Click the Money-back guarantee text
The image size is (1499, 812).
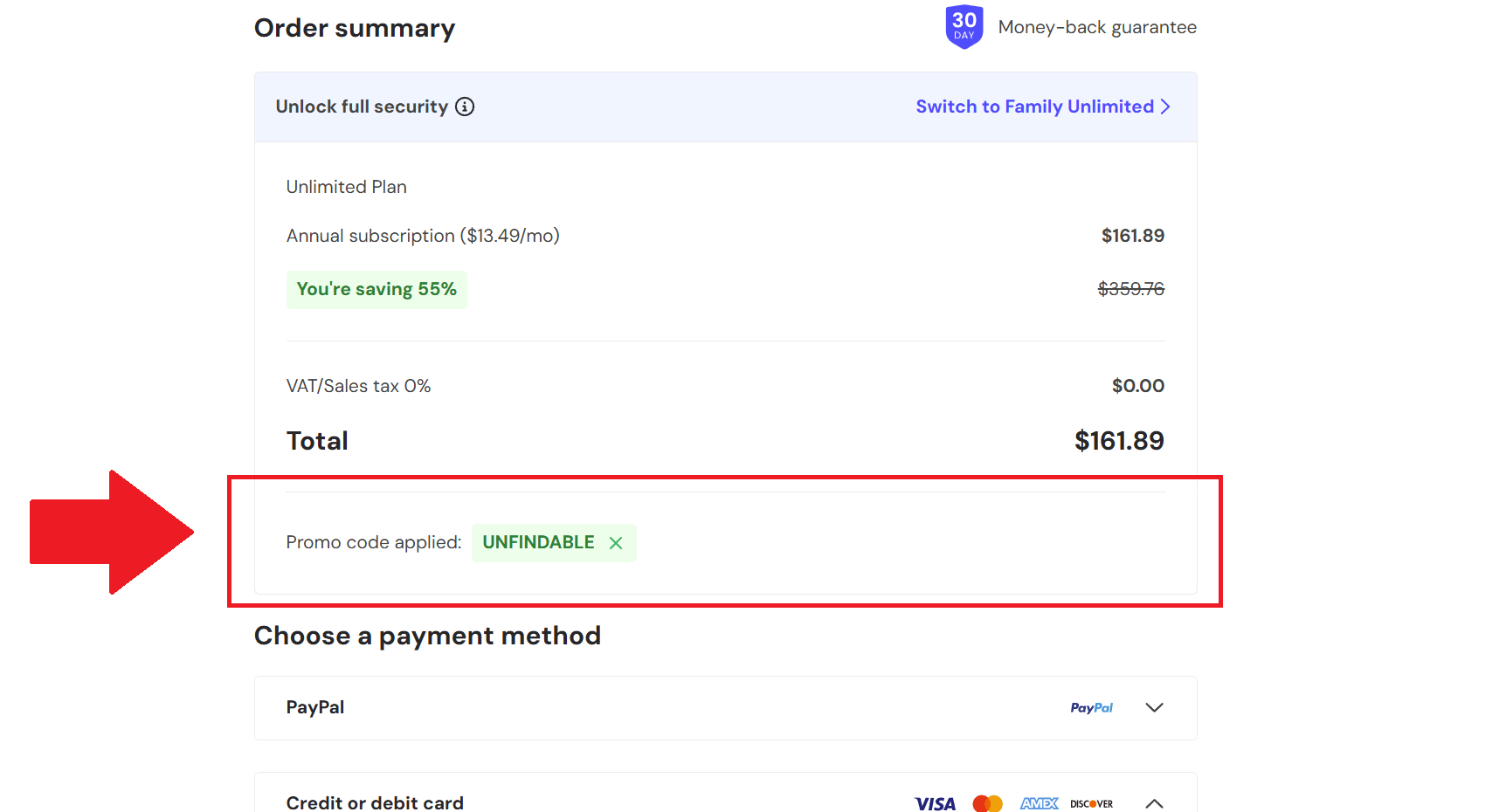(1097, 27)
